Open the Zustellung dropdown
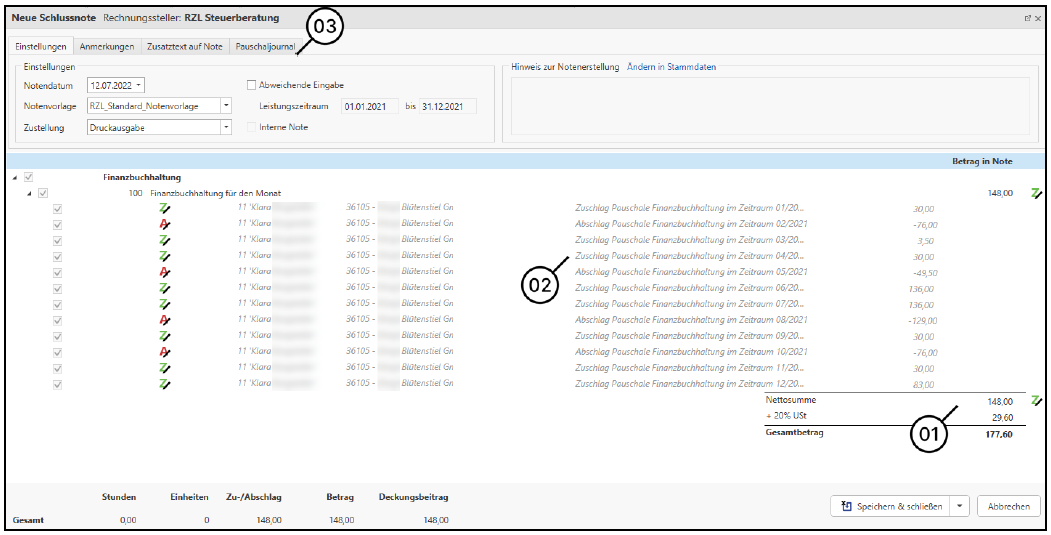Image resolution: width=1051 pixels, height=535 pixels. click(x=226, y=127)
